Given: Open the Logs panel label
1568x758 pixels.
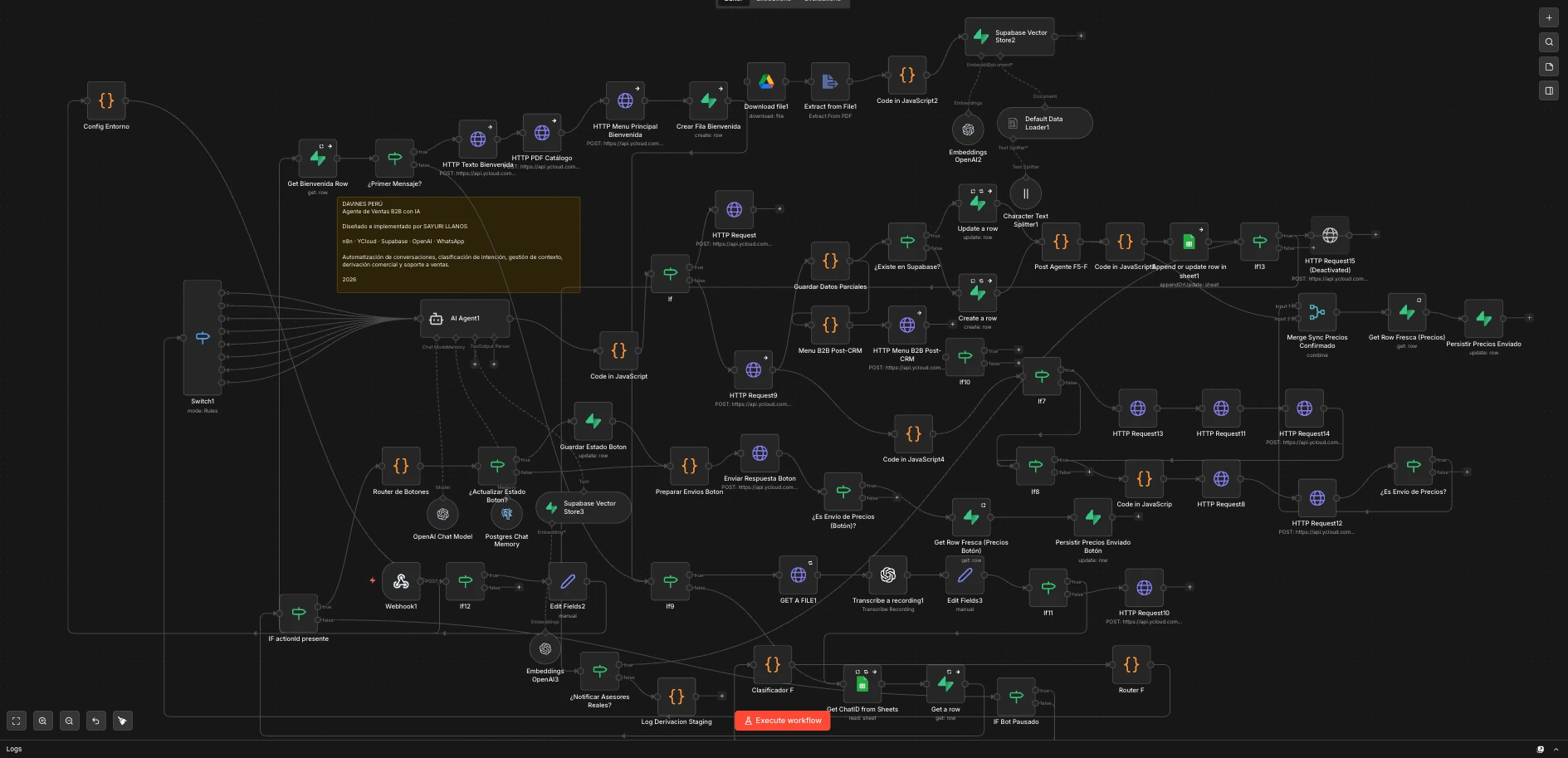Looking at the screenshot, I should click(14, 749).
